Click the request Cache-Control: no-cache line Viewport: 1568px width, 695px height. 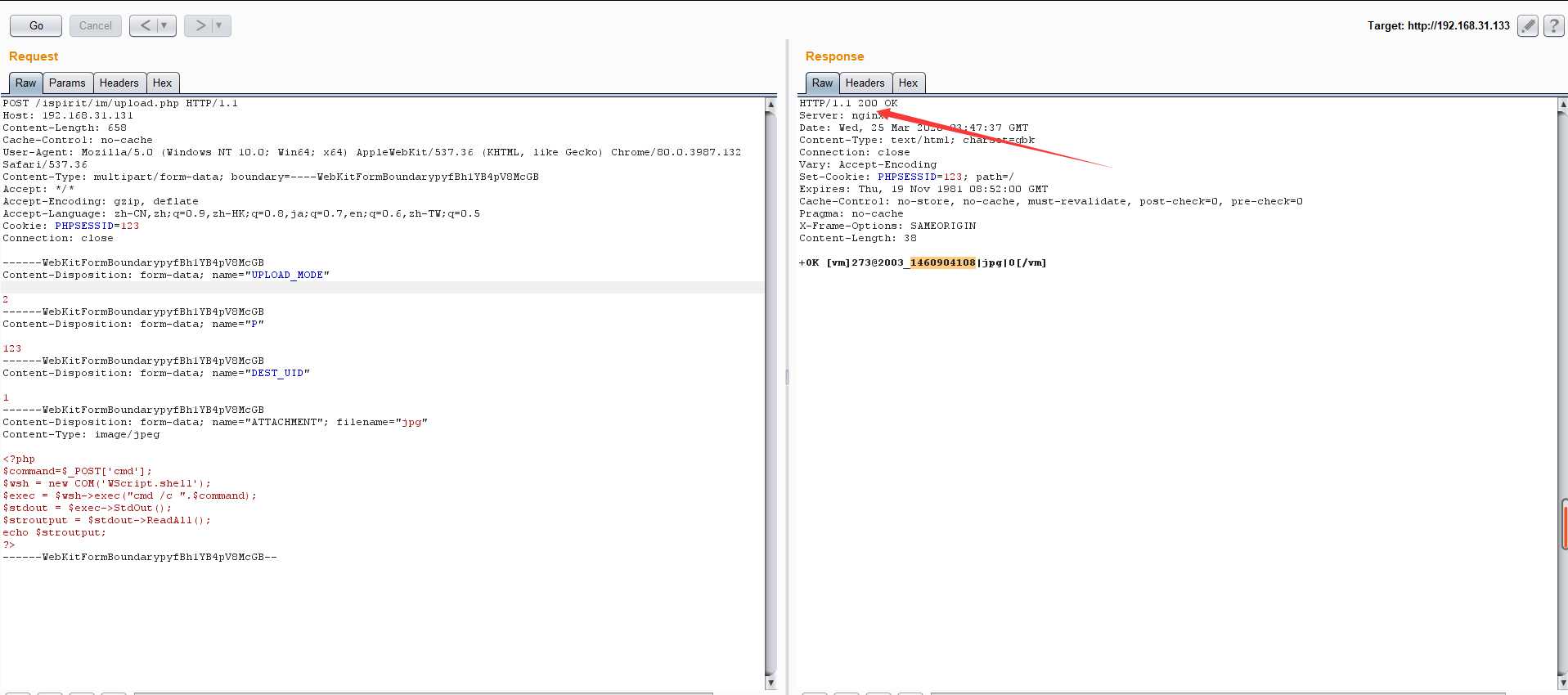point(78,140)
